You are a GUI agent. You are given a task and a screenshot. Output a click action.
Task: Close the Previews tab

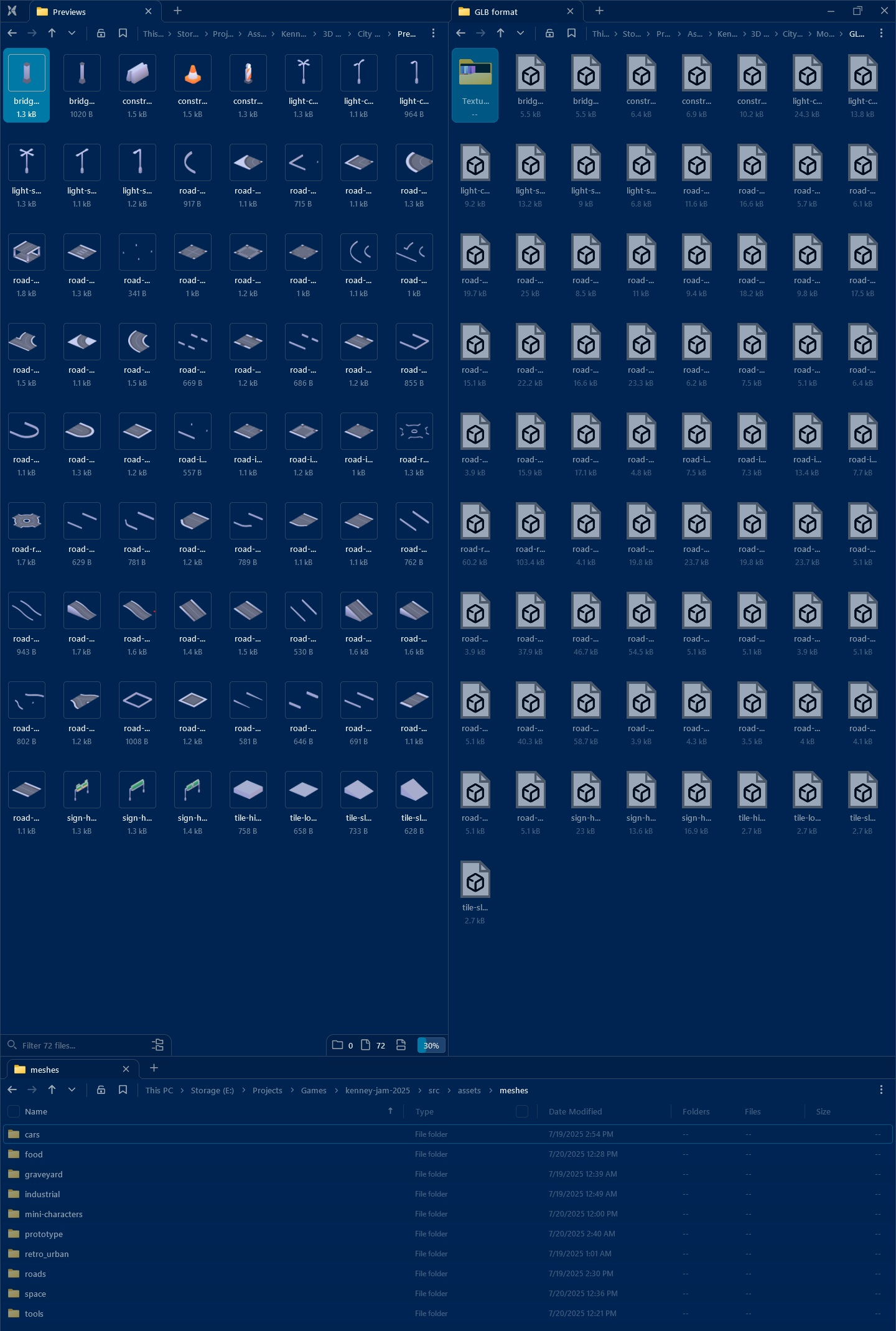[148, 11]
